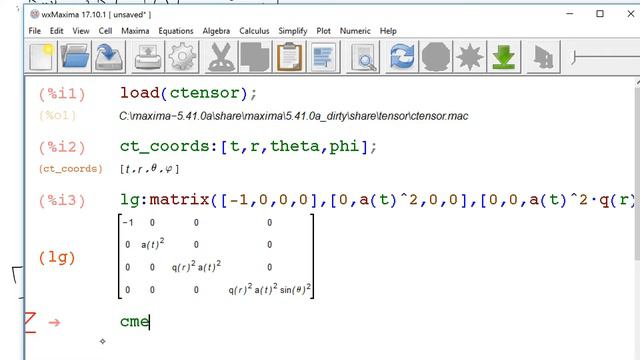The image size is (640, 360).
Task: Open wxMaxima configuration via the gear icon
Action: (182, 57)
